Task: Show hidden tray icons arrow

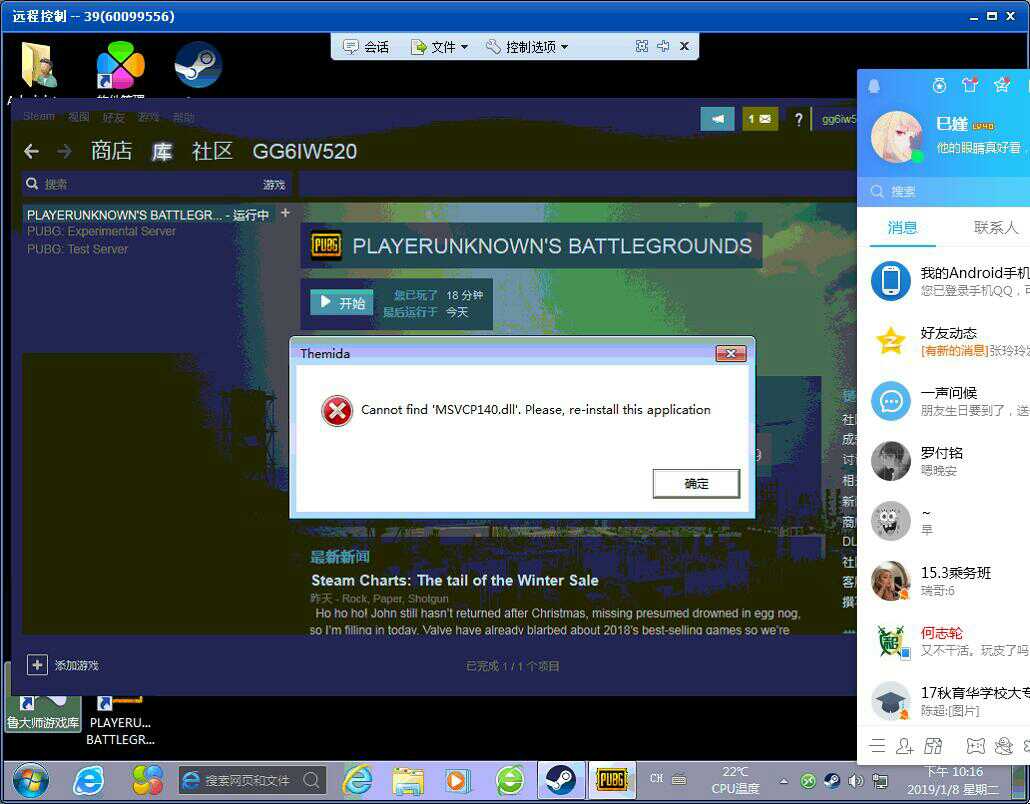Action: [784, 781]
